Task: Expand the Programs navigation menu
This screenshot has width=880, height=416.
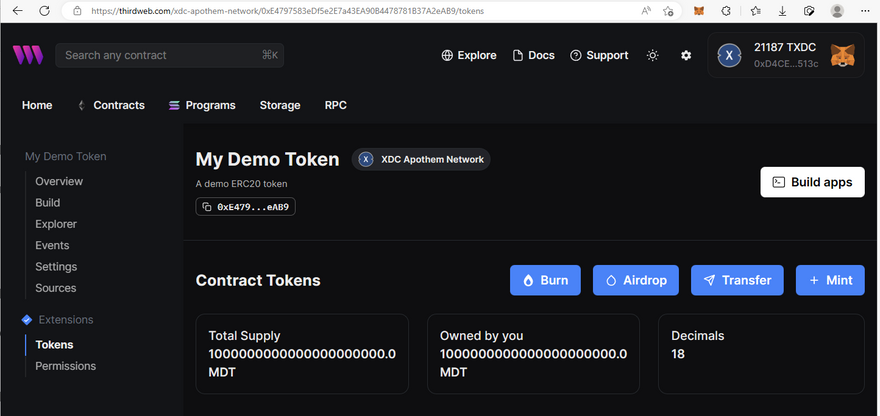Action: pos(202,105)
